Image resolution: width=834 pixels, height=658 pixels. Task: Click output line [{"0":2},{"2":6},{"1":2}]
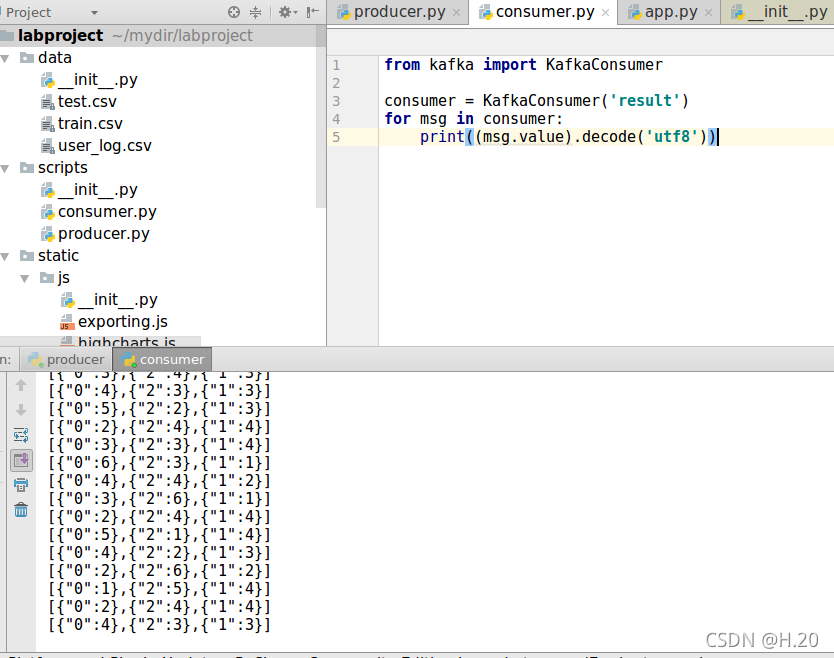point(160,571)
